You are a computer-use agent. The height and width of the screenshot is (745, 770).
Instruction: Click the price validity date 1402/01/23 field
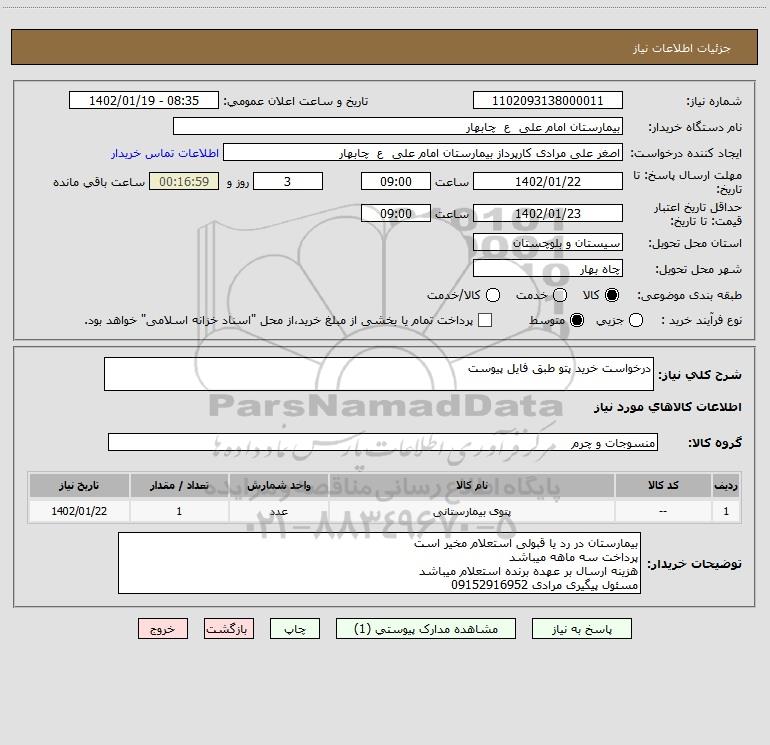click(548, 213)
